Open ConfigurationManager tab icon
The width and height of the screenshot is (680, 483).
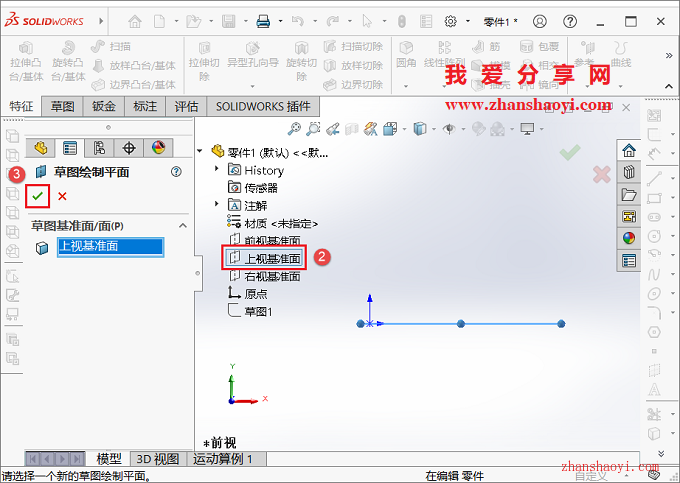[99, 148]
